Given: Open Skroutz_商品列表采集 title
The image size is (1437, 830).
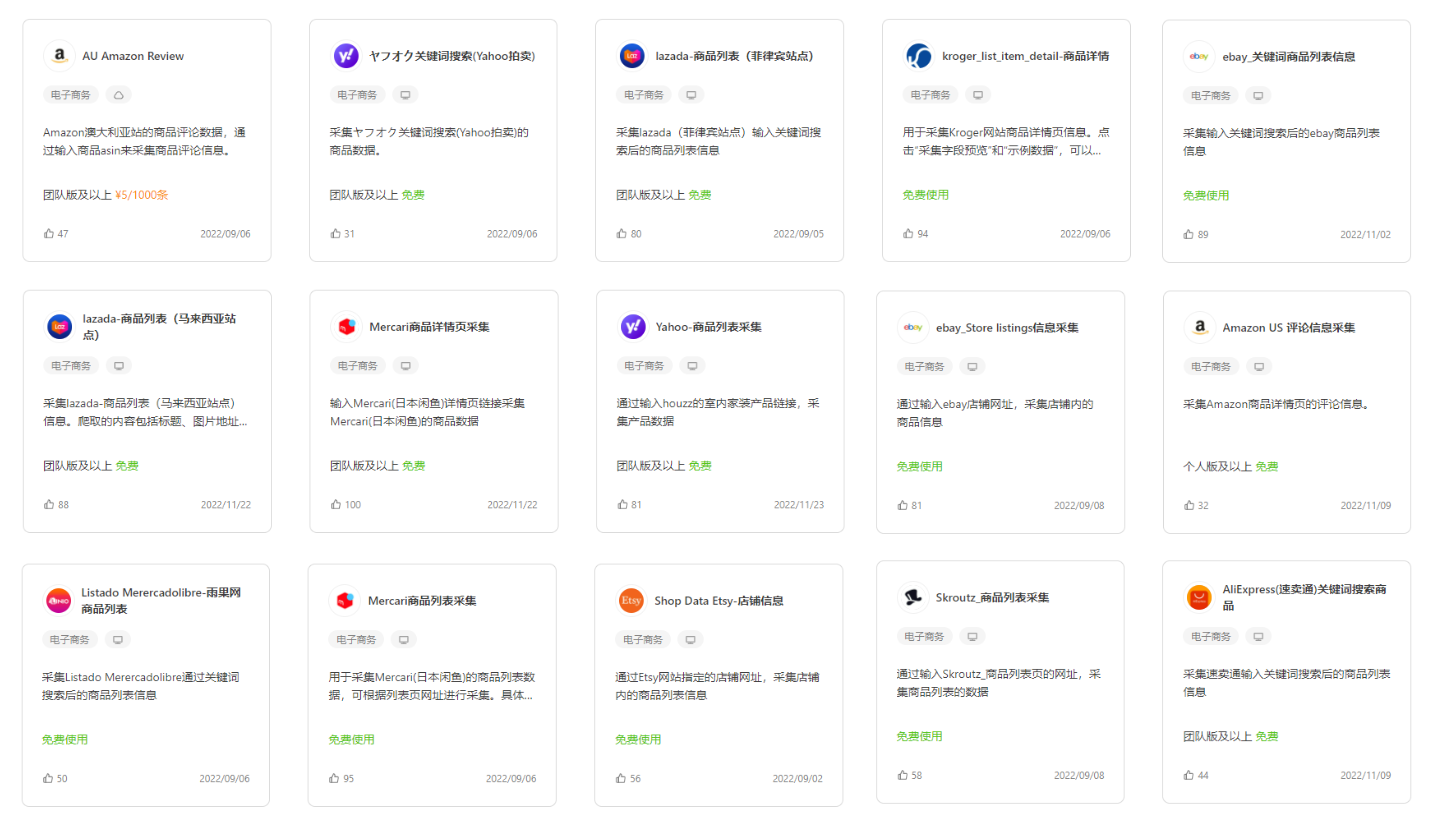Looking at the screenshot, I should click(992, 598).
